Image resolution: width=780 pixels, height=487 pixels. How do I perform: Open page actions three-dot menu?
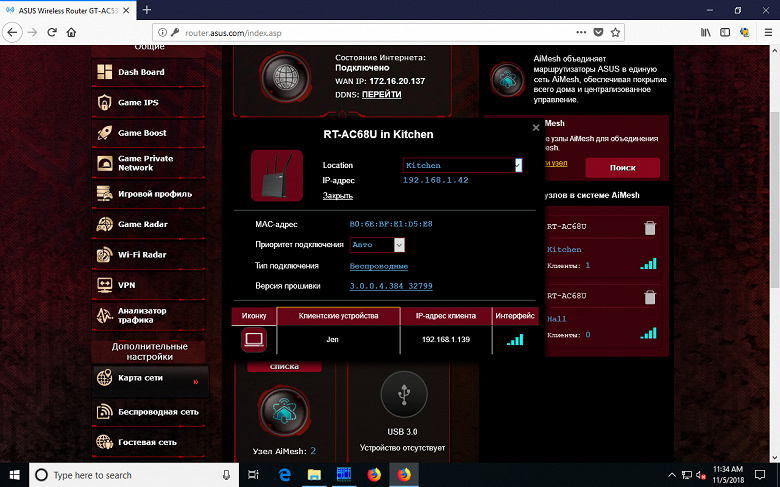[x=581, y=32]
